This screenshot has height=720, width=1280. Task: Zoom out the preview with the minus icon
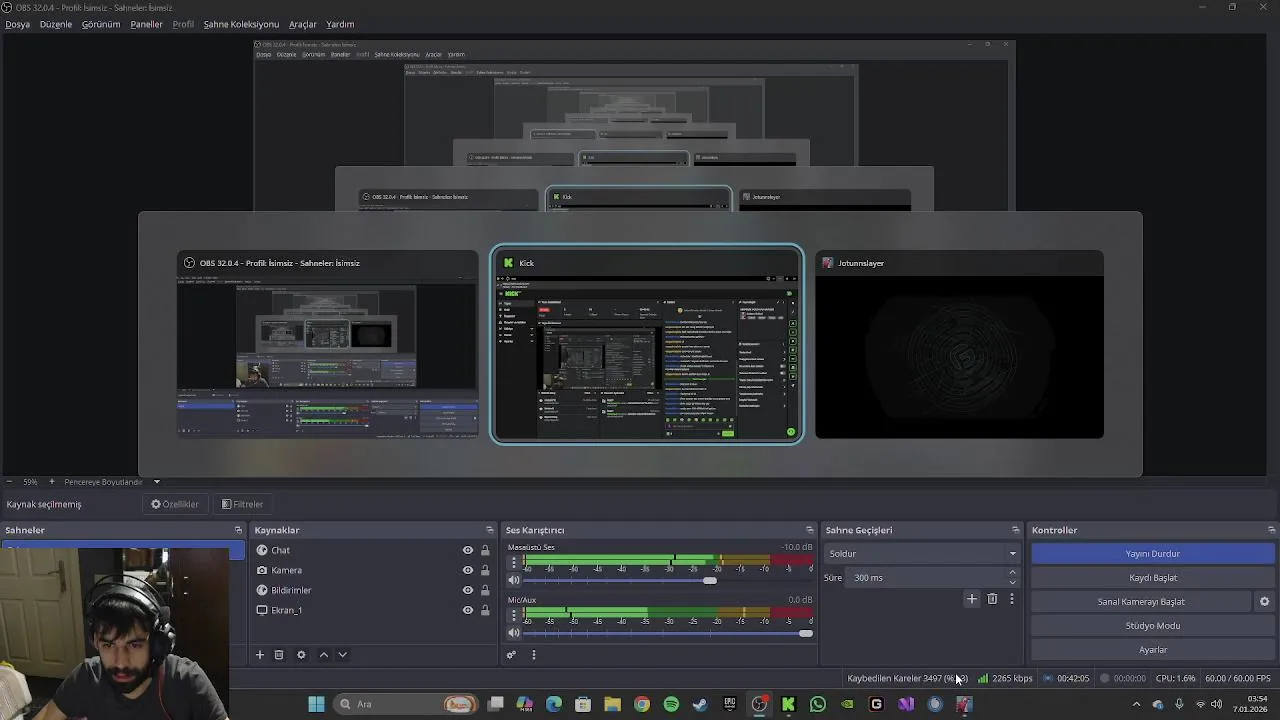[x=9, y=482]
